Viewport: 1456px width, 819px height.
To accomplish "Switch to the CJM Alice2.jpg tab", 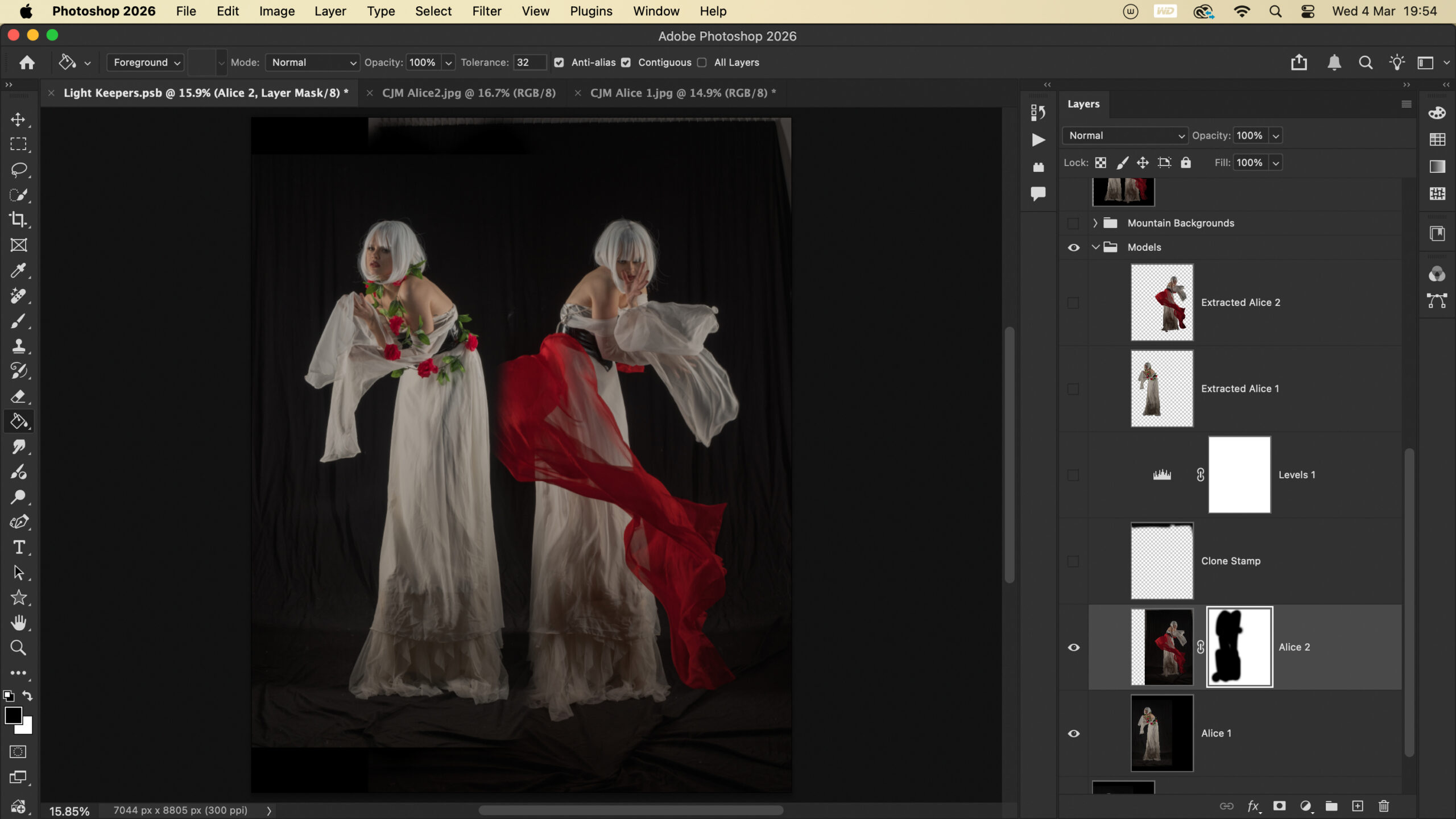I will click(x=469, y=93).
